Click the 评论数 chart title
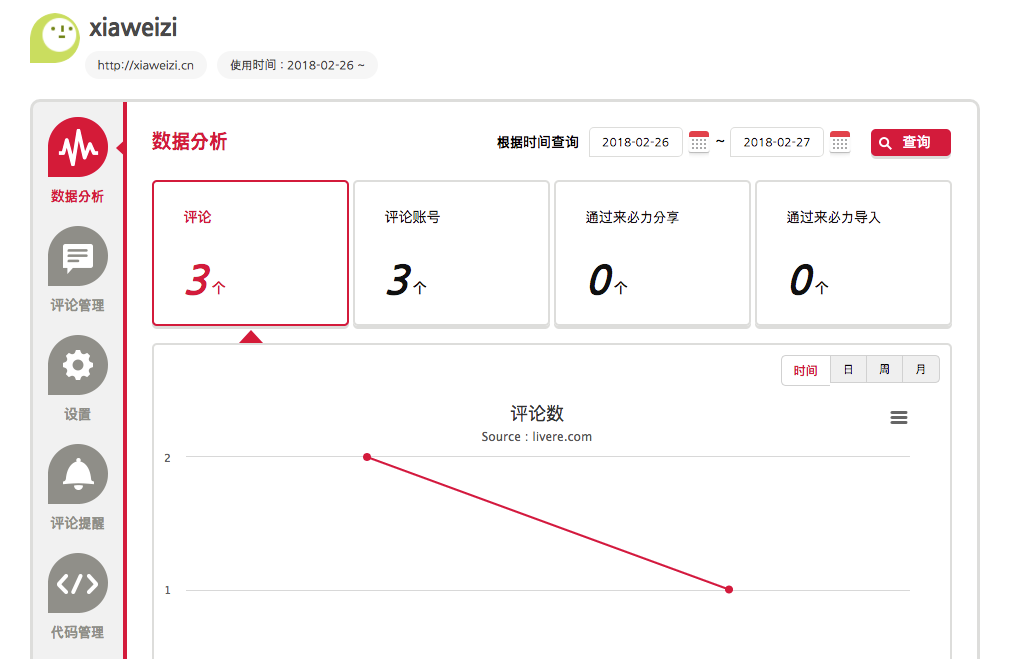The height and width of the screenshot is (659, 1012). (537, 413)
